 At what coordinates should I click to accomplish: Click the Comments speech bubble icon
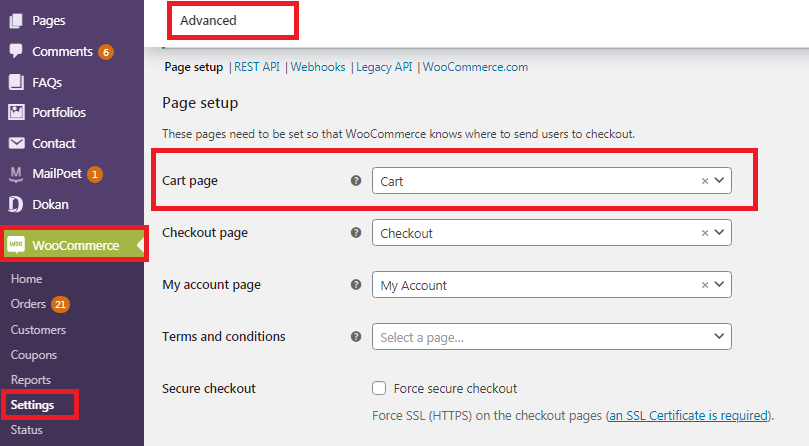pos(16,51)
